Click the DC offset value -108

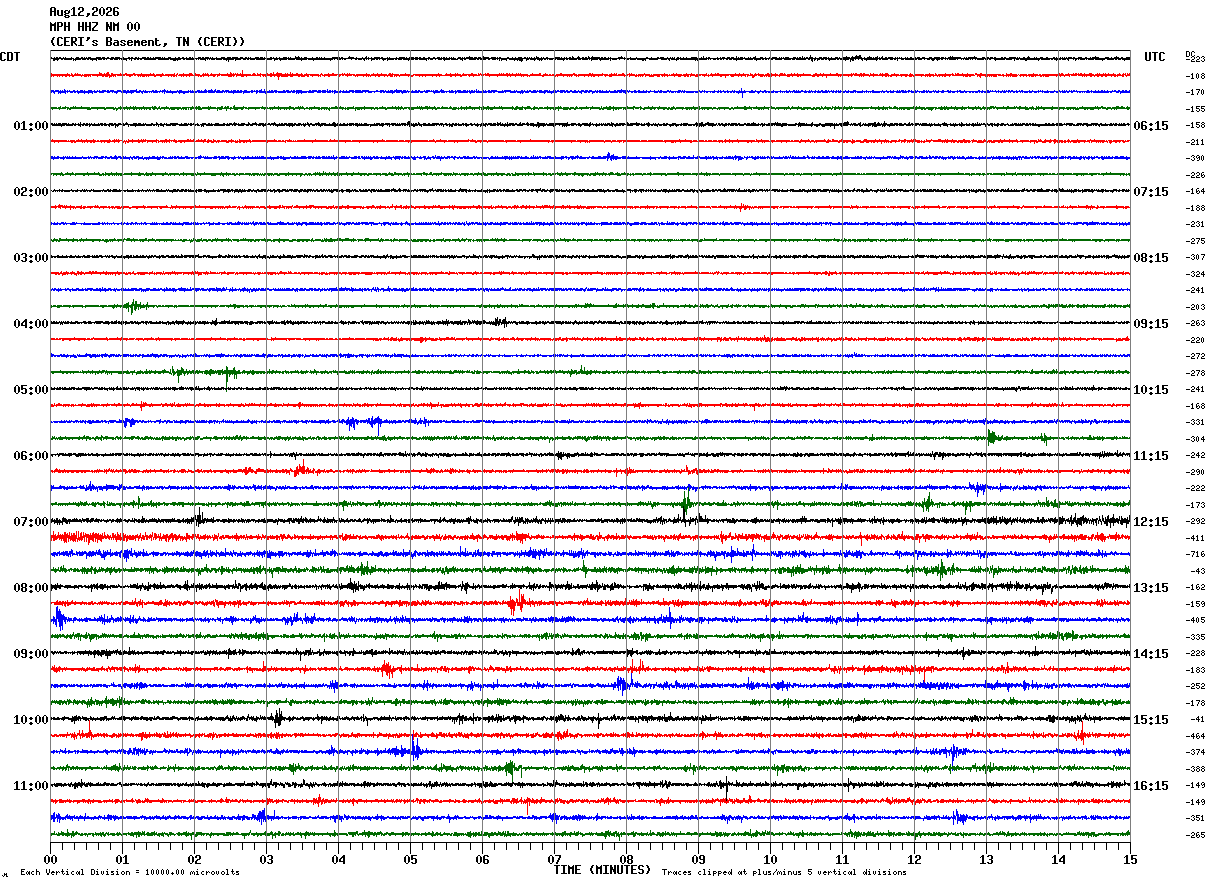coord(1195,76)
